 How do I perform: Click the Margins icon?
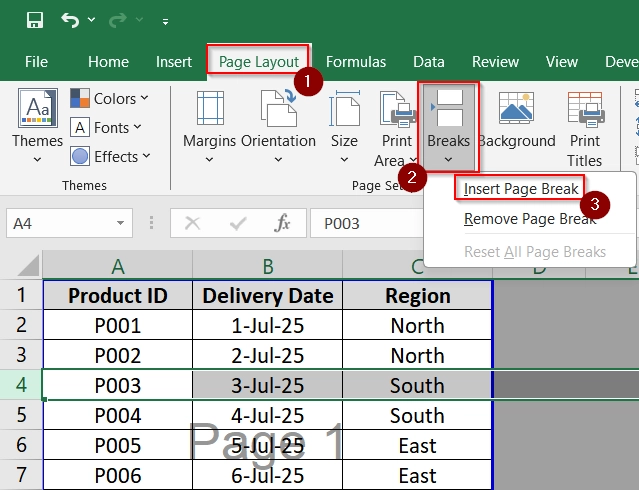click(210, 108)
